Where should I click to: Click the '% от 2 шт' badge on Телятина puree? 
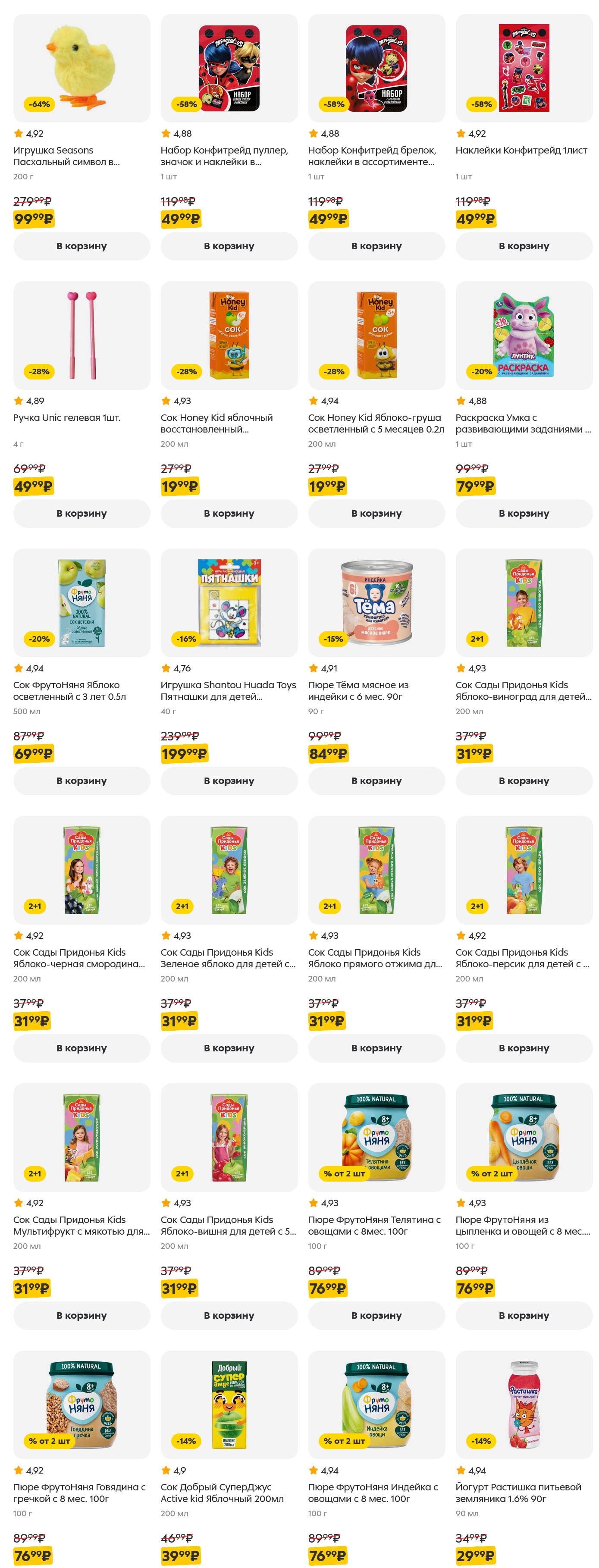[x=344, y=1173]
